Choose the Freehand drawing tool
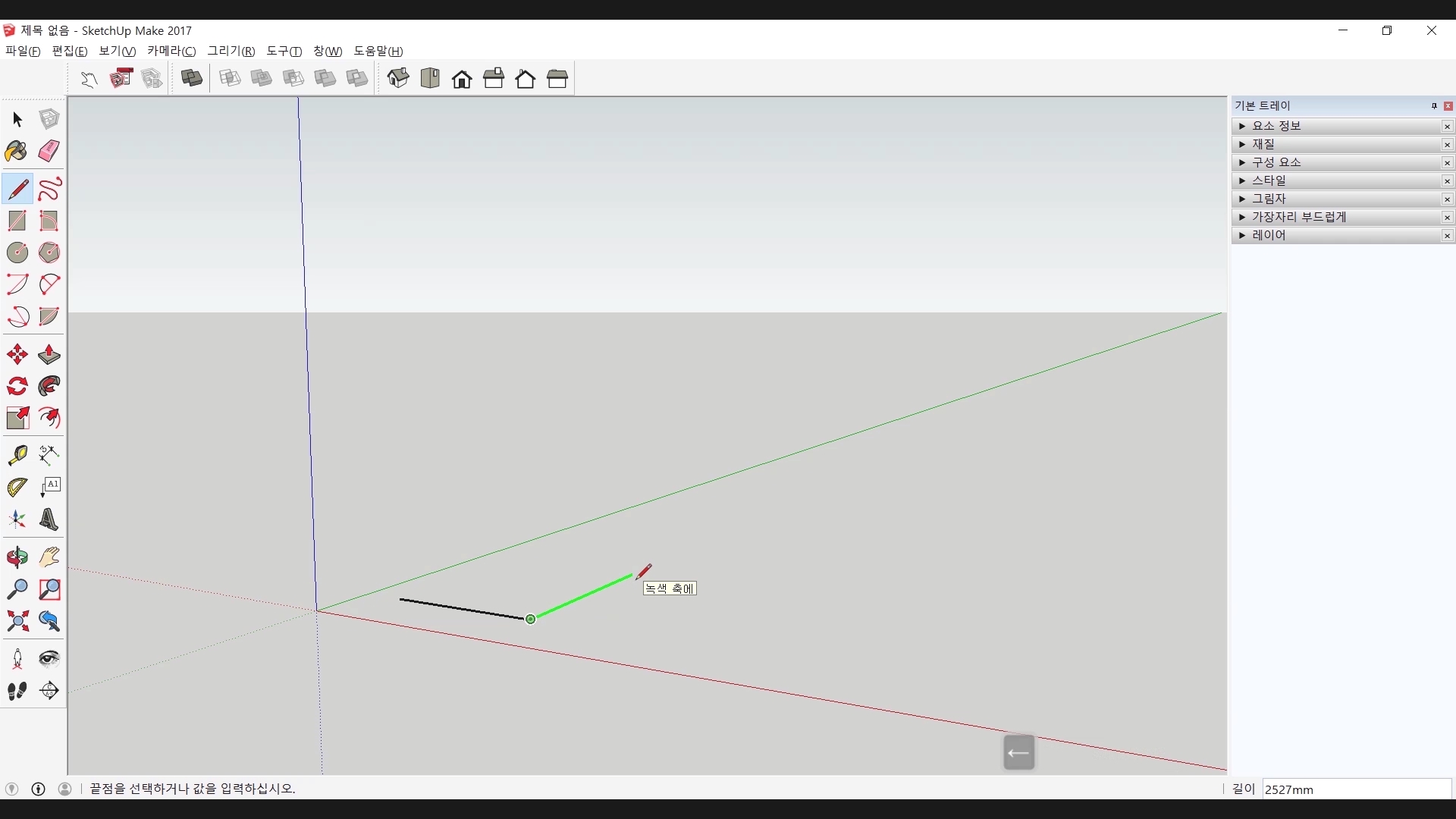The width and height of the screenshot is (1456, 819). pos(49,189)
